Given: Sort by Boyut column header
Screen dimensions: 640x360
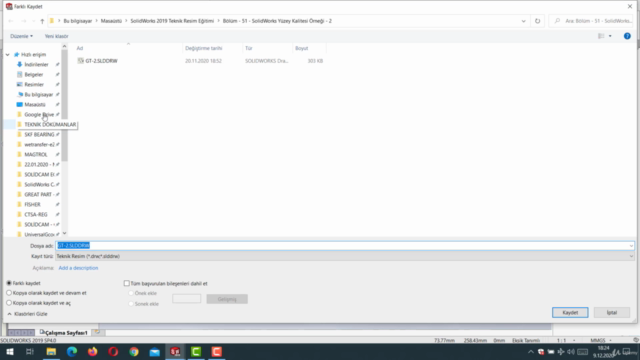Looking at the screenshot, I should [x=302, y=48].
